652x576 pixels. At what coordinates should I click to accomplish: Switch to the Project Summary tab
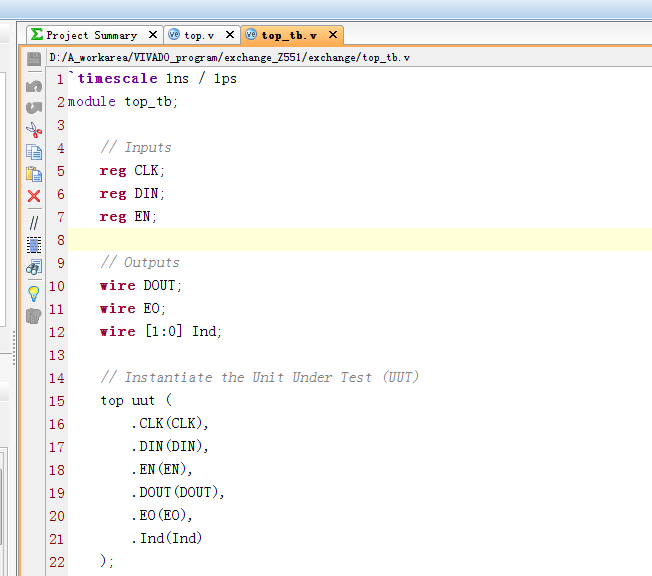91,35
